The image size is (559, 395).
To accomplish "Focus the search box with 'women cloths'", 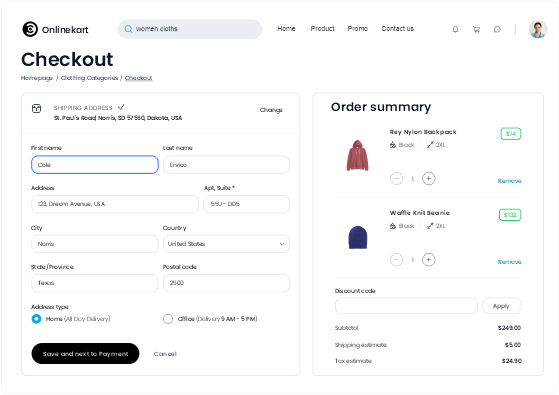I will (190, 29).
